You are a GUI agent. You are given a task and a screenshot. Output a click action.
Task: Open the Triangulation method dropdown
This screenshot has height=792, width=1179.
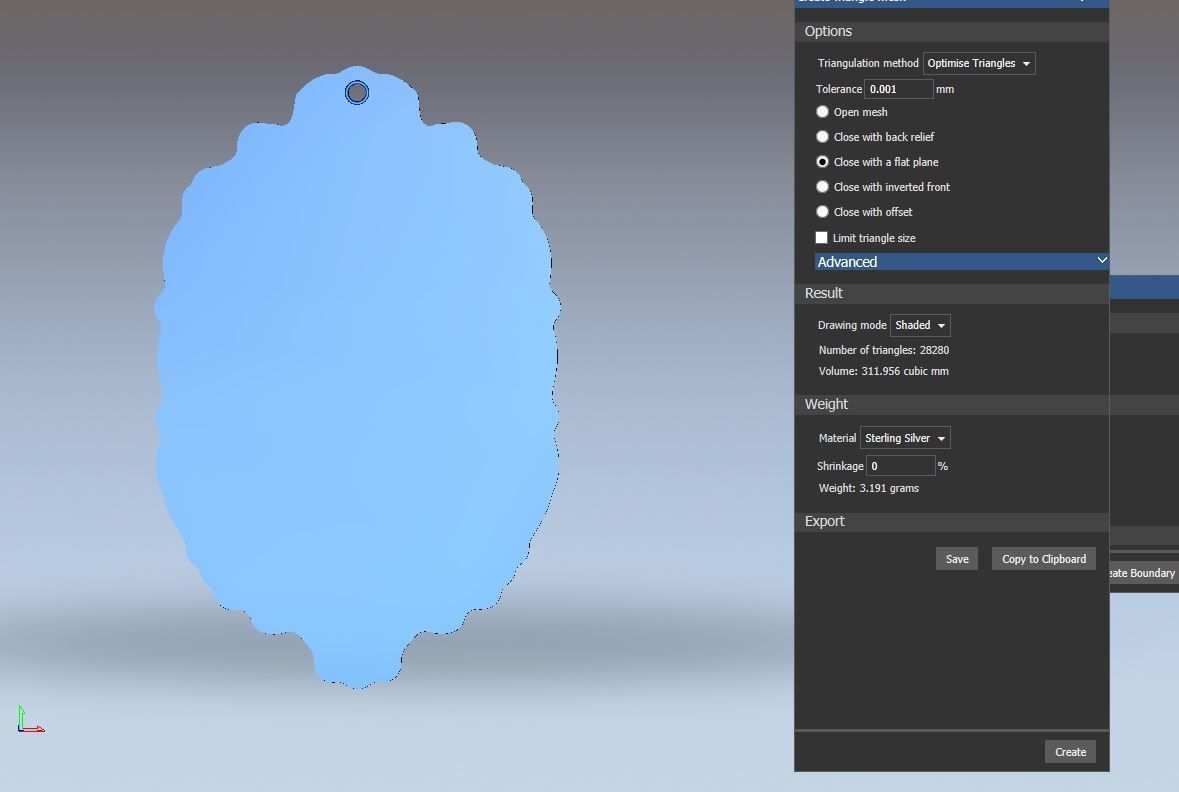(x=979, y=63)
